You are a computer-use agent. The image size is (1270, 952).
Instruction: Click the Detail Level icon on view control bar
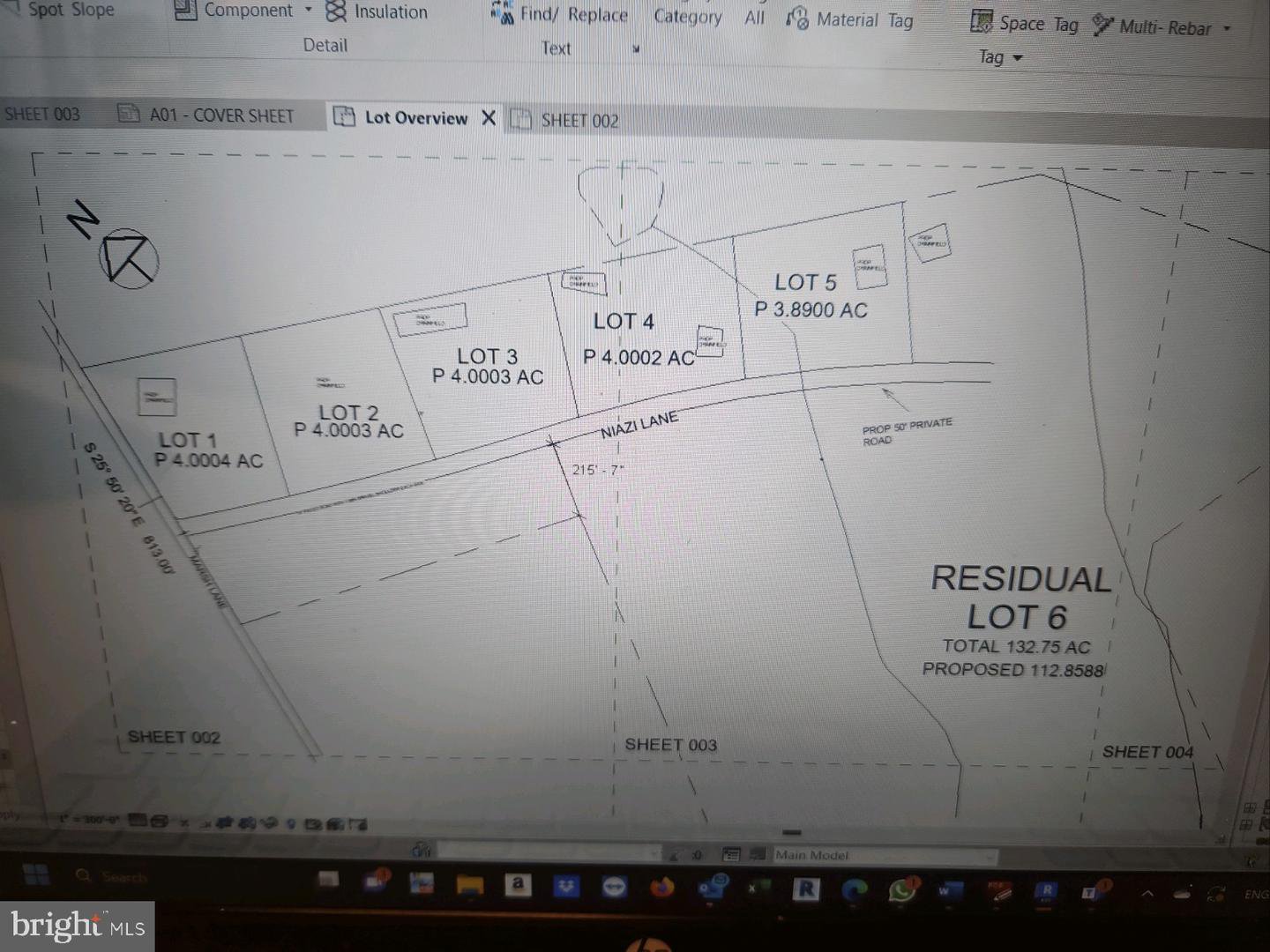click(137, 820)
